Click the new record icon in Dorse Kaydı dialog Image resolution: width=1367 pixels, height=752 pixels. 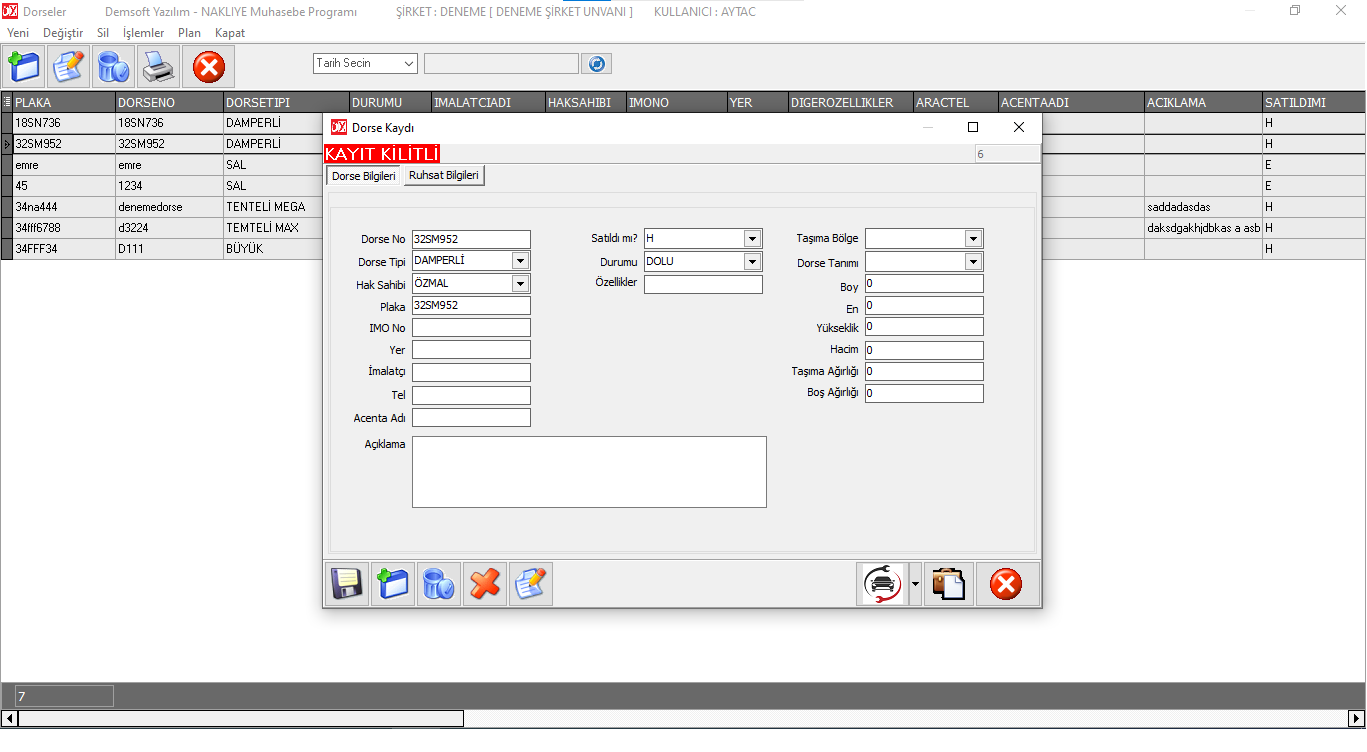(392, 584)
